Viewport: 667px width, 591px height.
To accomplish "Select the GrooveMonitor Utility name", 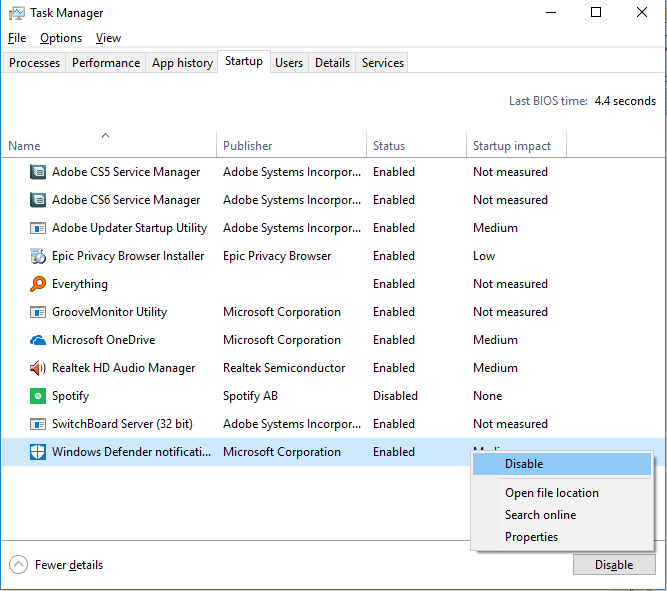I will click(x=109, y=312).
